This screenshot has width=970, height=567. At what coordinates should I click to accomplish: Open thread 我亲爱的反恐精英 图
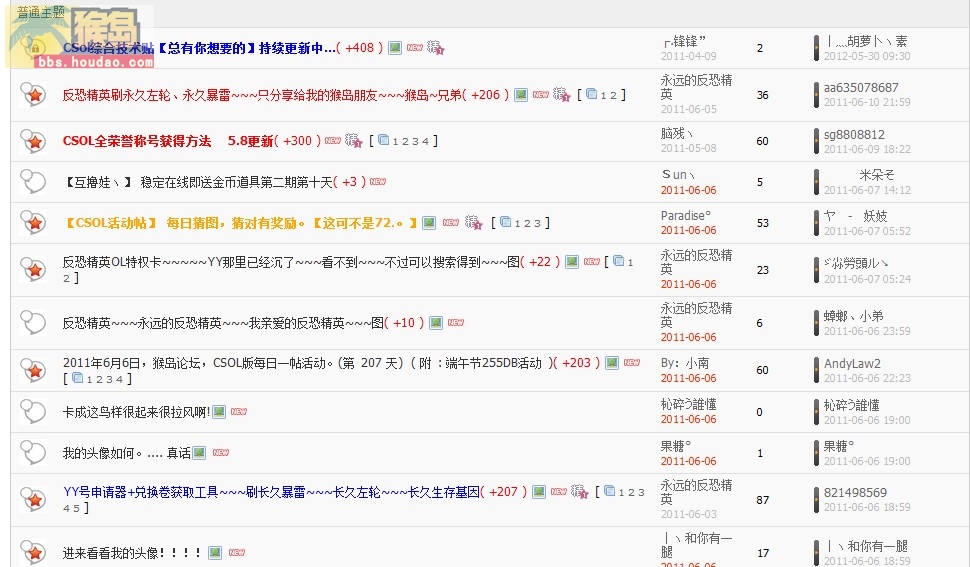(x=223, y=323)
